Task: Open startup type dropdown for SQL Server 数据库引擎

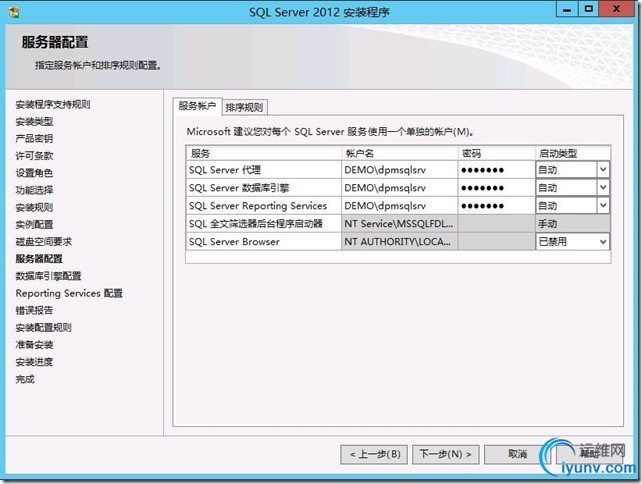Action: point(603,188)
